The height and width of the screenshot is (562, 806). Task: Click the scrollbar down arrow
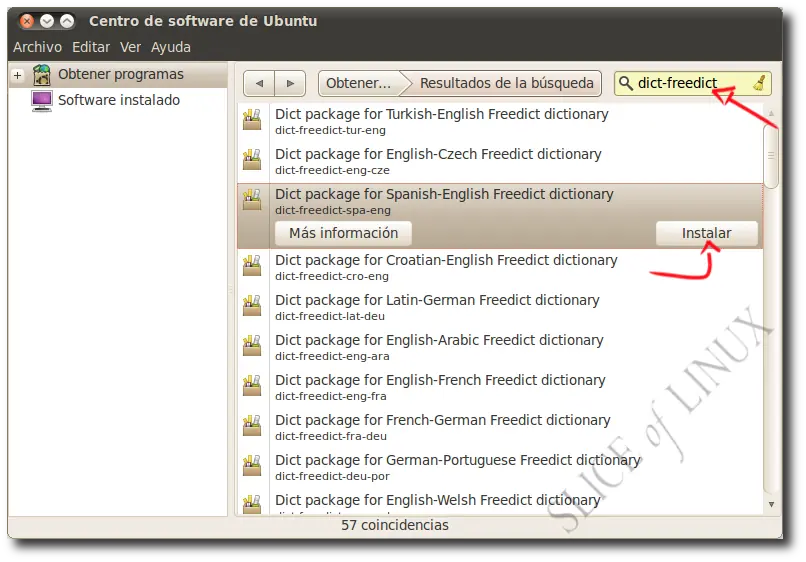point(771,504)
